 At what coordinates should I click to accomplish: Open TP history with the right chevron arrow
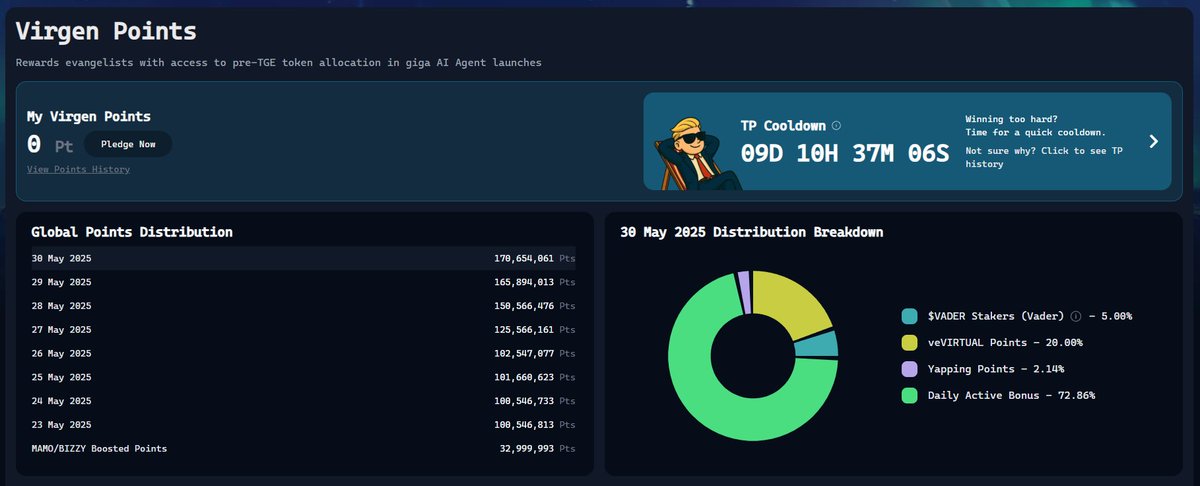[x=1153, y=141]
